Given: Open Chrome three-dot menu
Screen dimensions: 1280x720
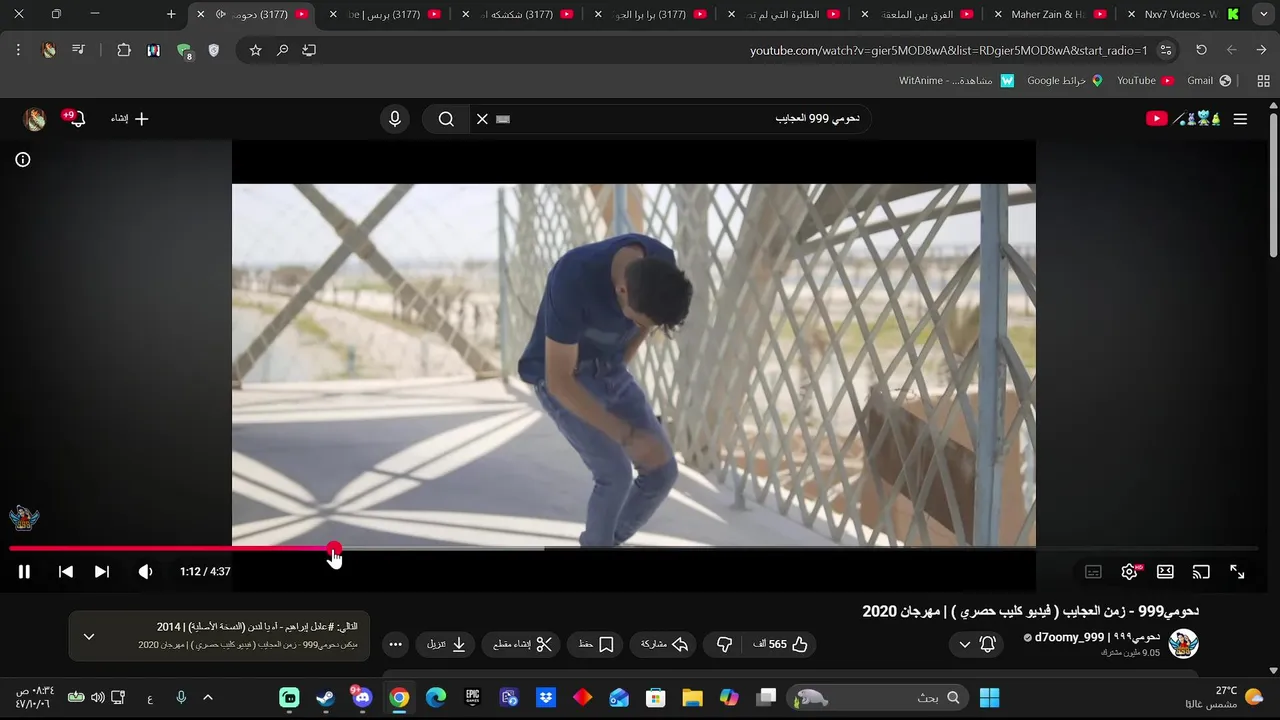Looking at the screenshot, I should (18, 50).
